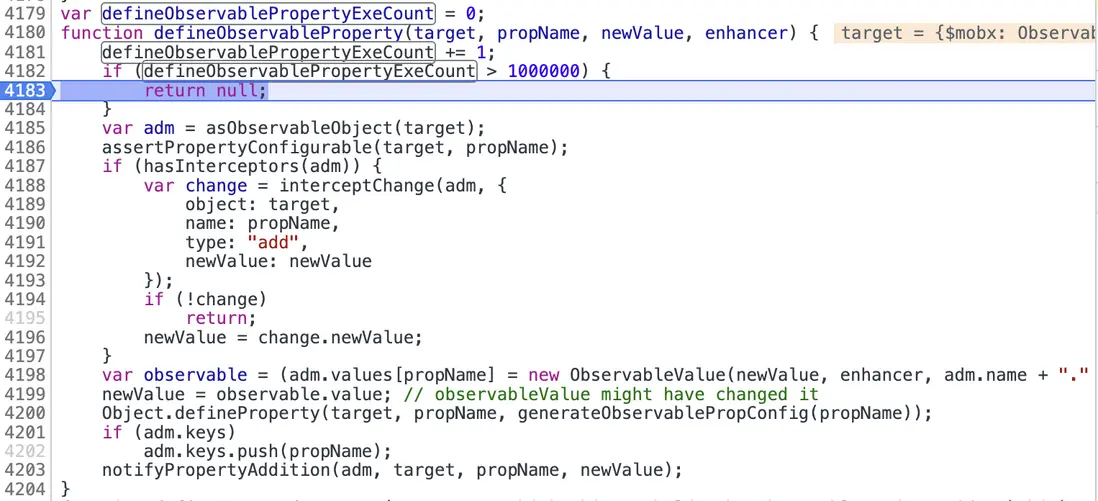The height and width of the screenshot is (501, 1098).
Task: Add a breakpoint at line number 4198
Action: (x=25, y=375)
